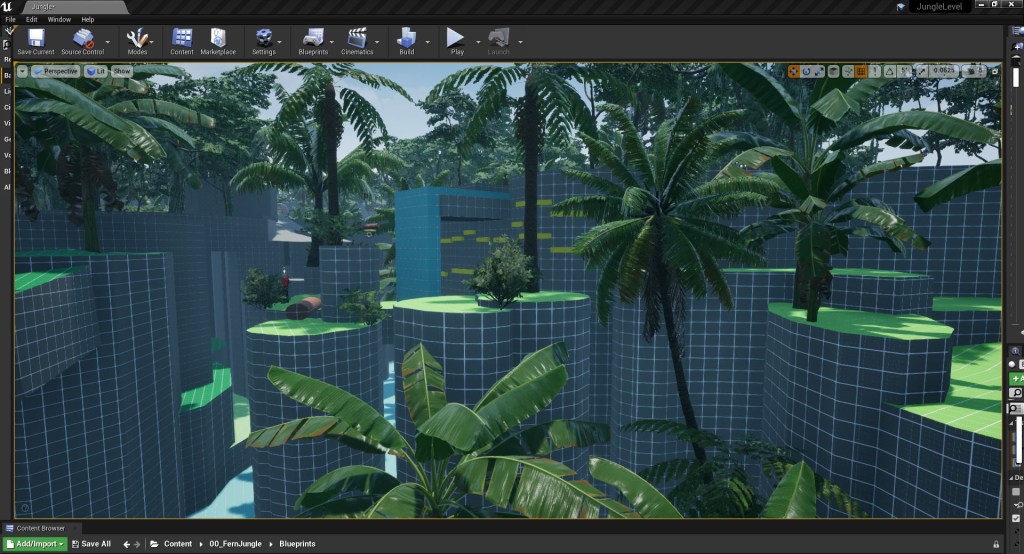Click the Blueprints toolbar icon

coord(313,40)
